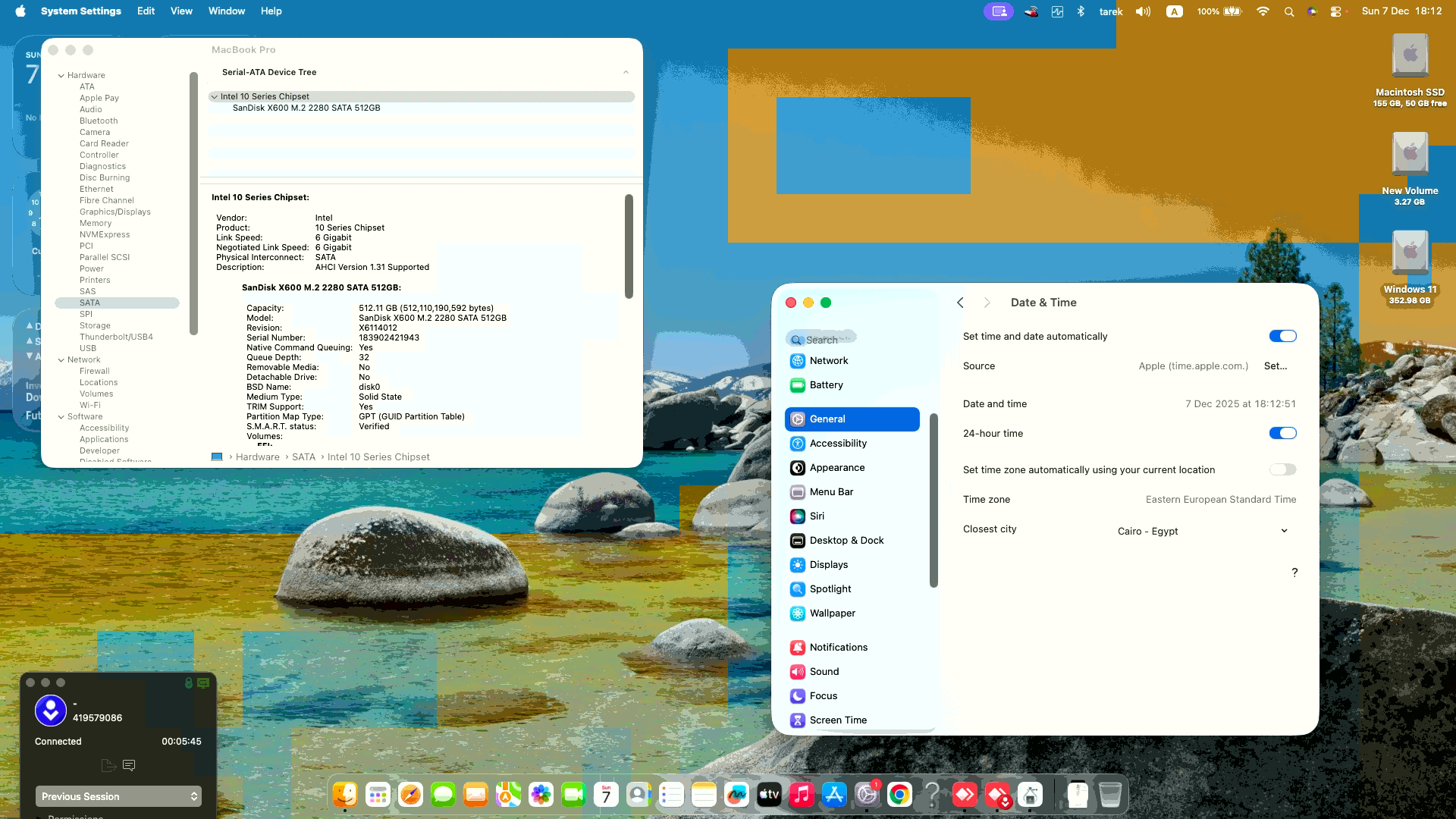Select the Notifications settings icon
The image size is (1456, 819).
click(838, 647)
